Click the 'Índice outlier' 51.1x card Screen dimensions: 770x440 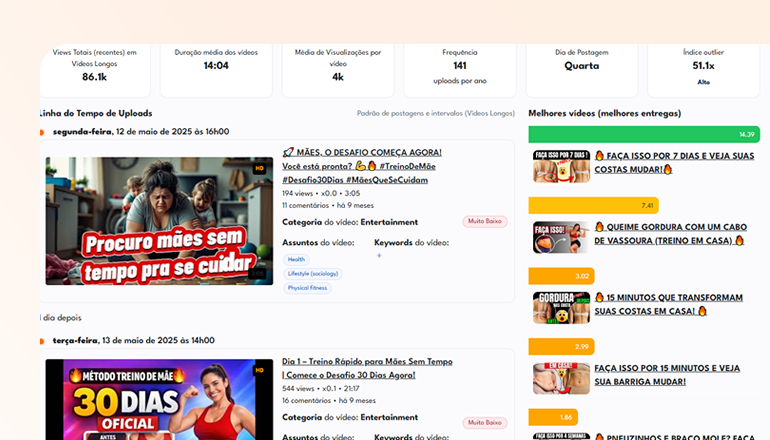pos(703,70)
